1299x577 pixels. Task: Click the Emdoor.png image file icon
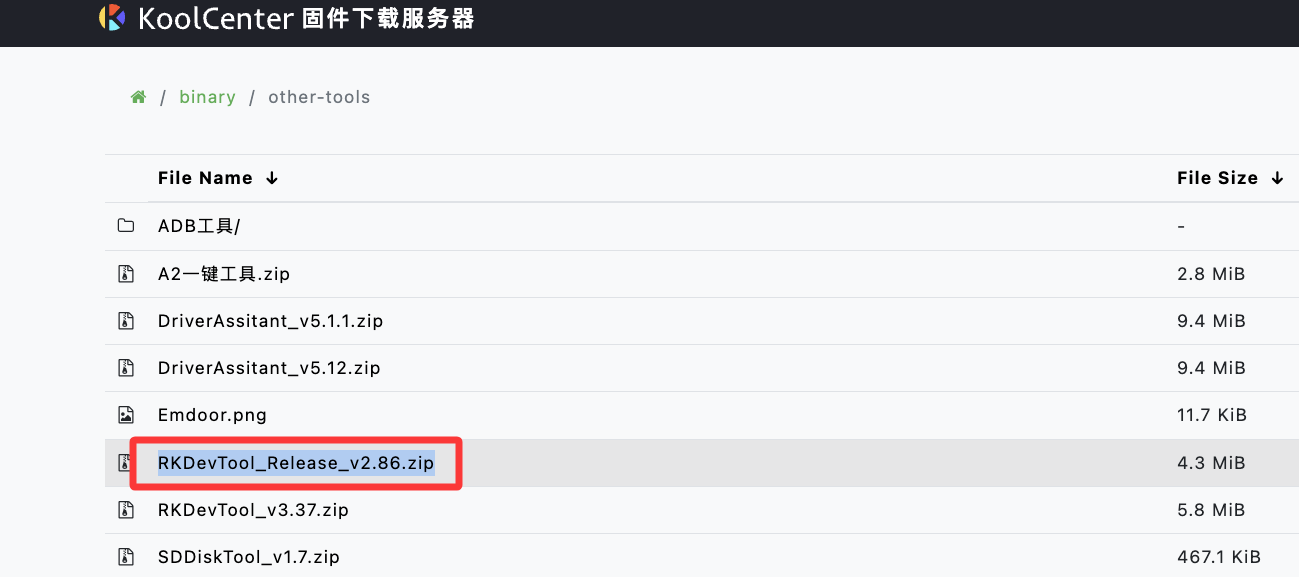(126, 415)
